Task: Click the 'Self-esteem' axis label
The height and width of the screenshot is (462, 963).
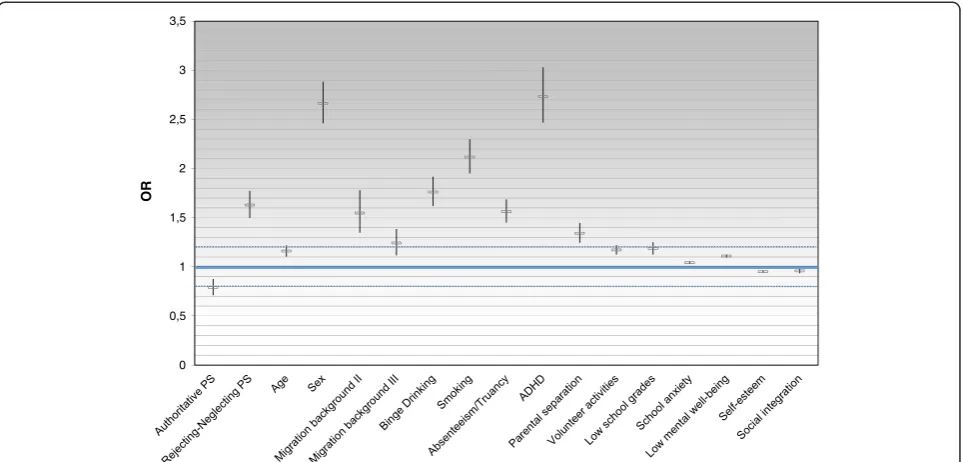Action: tap(744, 398)
